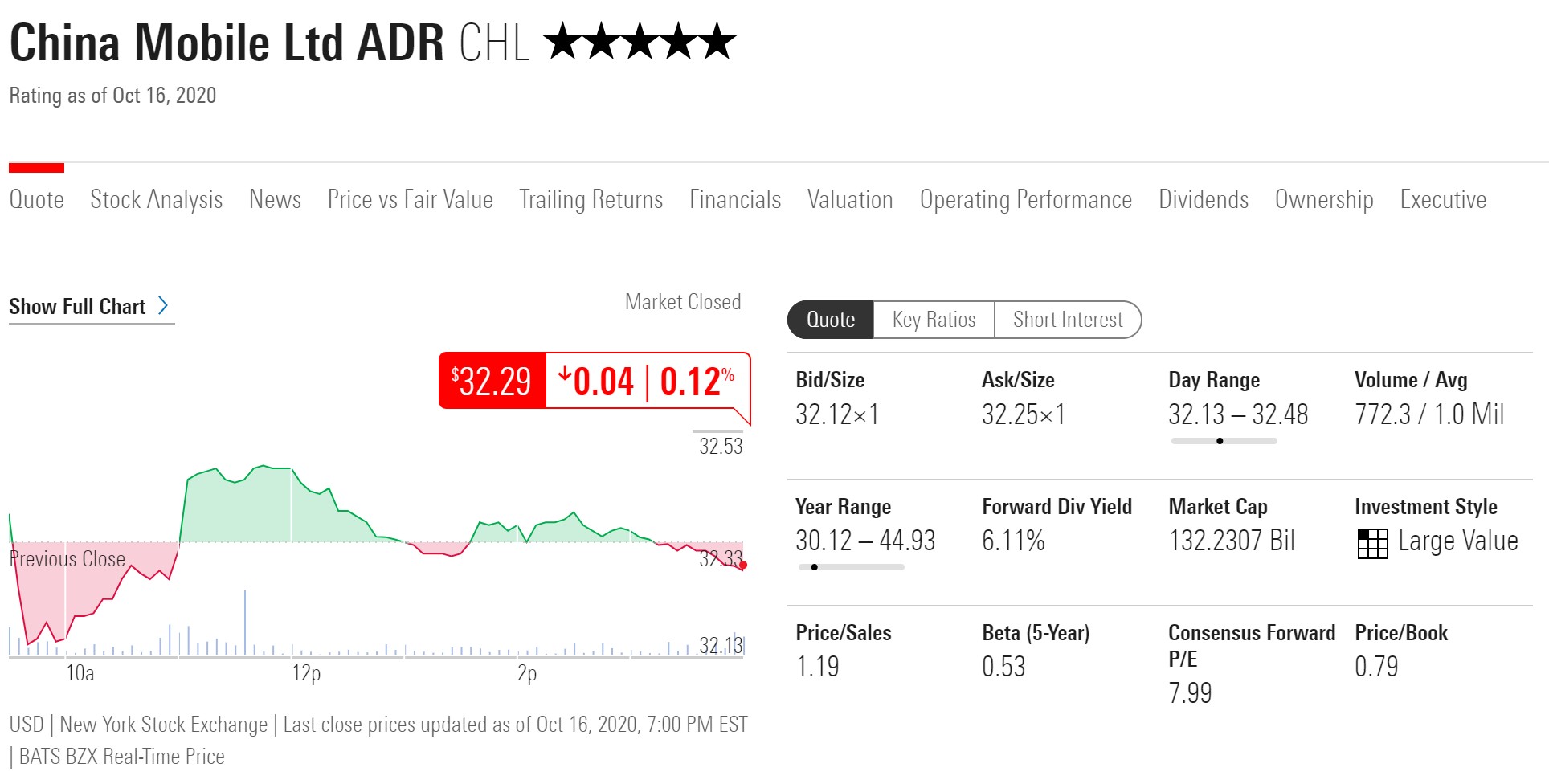Switch to the Ownership tab
This screenshot has width=1549, height=784.
point(1324,199)
